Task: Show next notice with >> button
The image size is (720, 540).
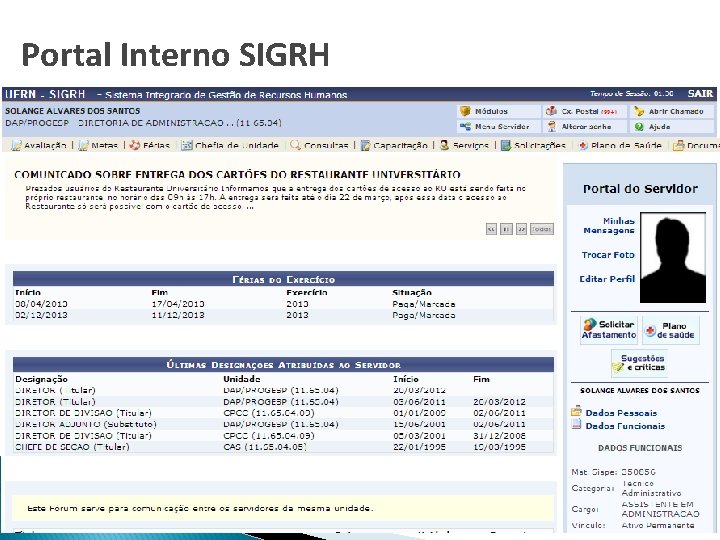Action: 521,229
